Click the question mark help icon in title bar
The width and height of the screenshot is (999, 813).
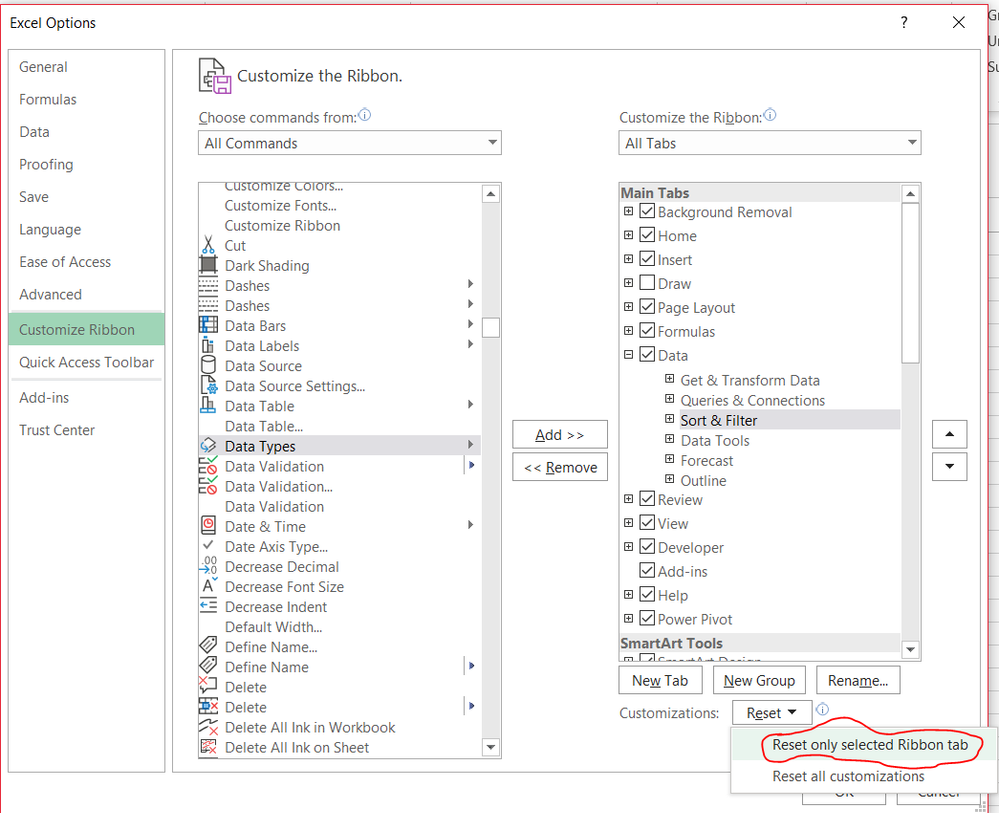pos(904,22)
